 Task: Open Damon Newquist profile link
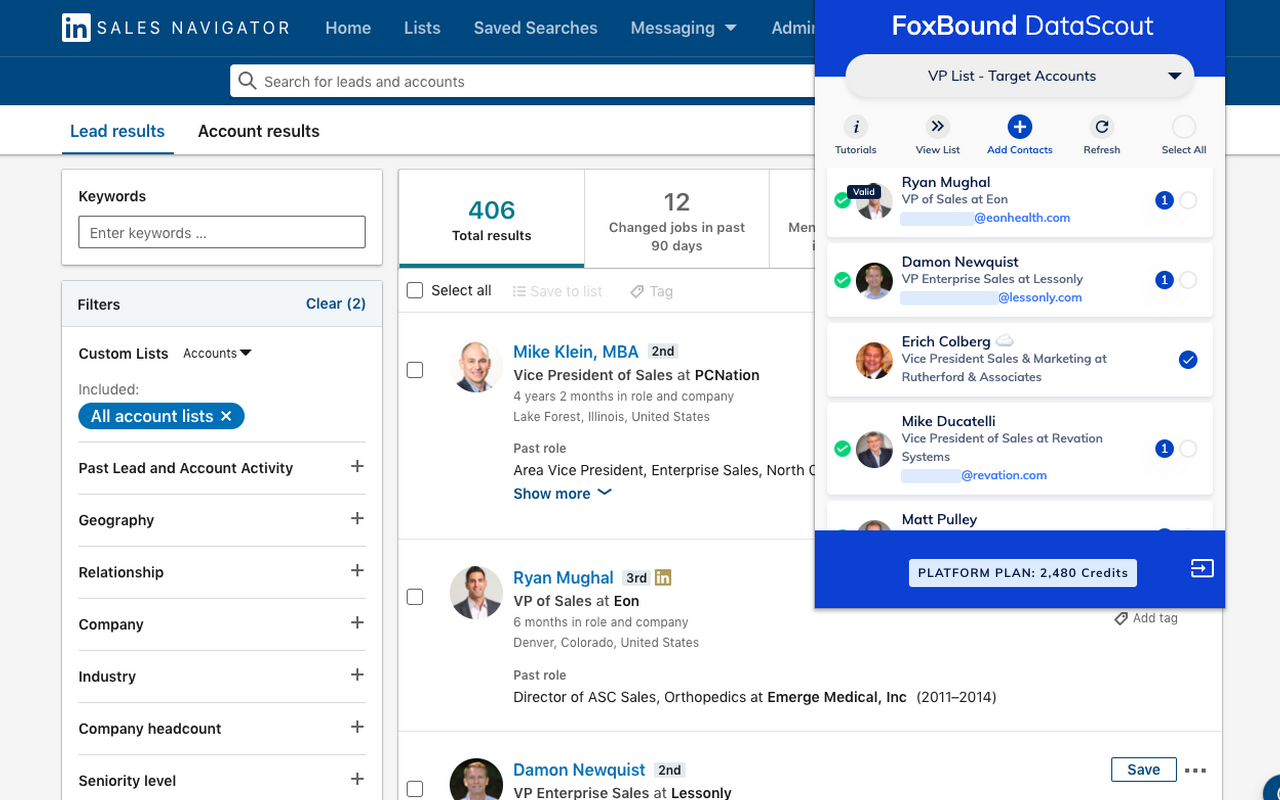click(579, 770)
